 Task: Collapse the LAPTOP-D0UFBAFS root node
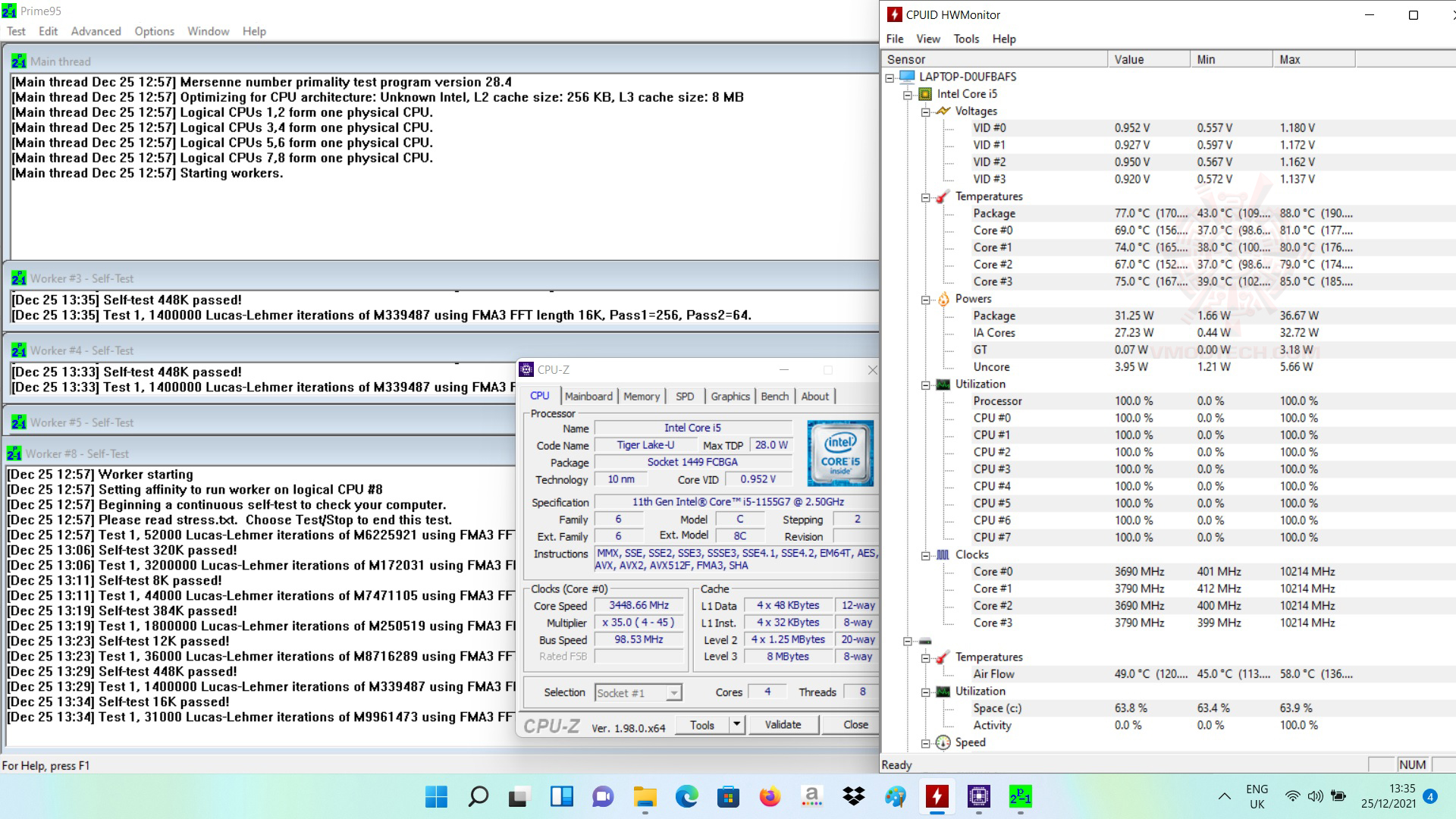(x=890, y=77)
